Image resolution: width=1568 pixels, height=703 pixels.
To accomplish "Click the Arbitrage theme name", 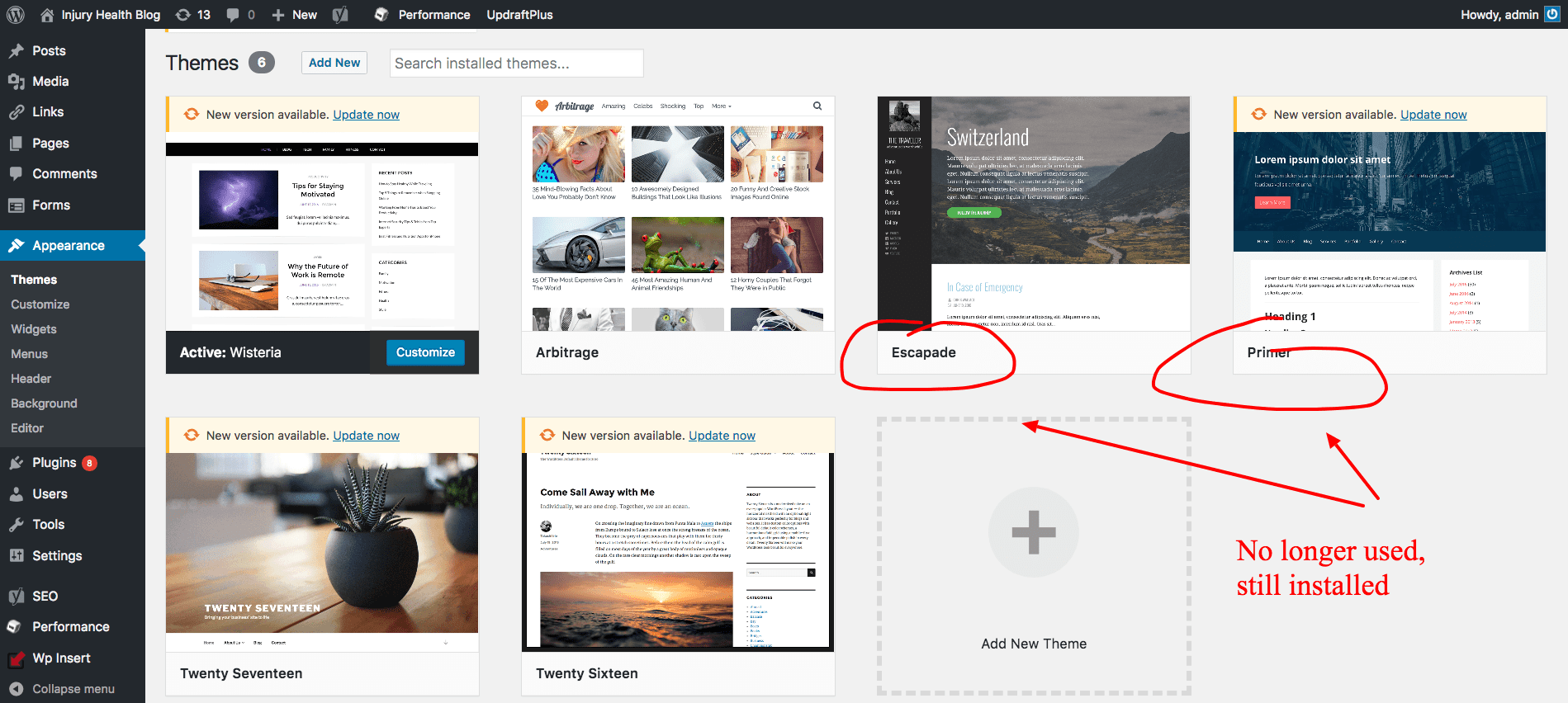I will click(x=567, y=352).
